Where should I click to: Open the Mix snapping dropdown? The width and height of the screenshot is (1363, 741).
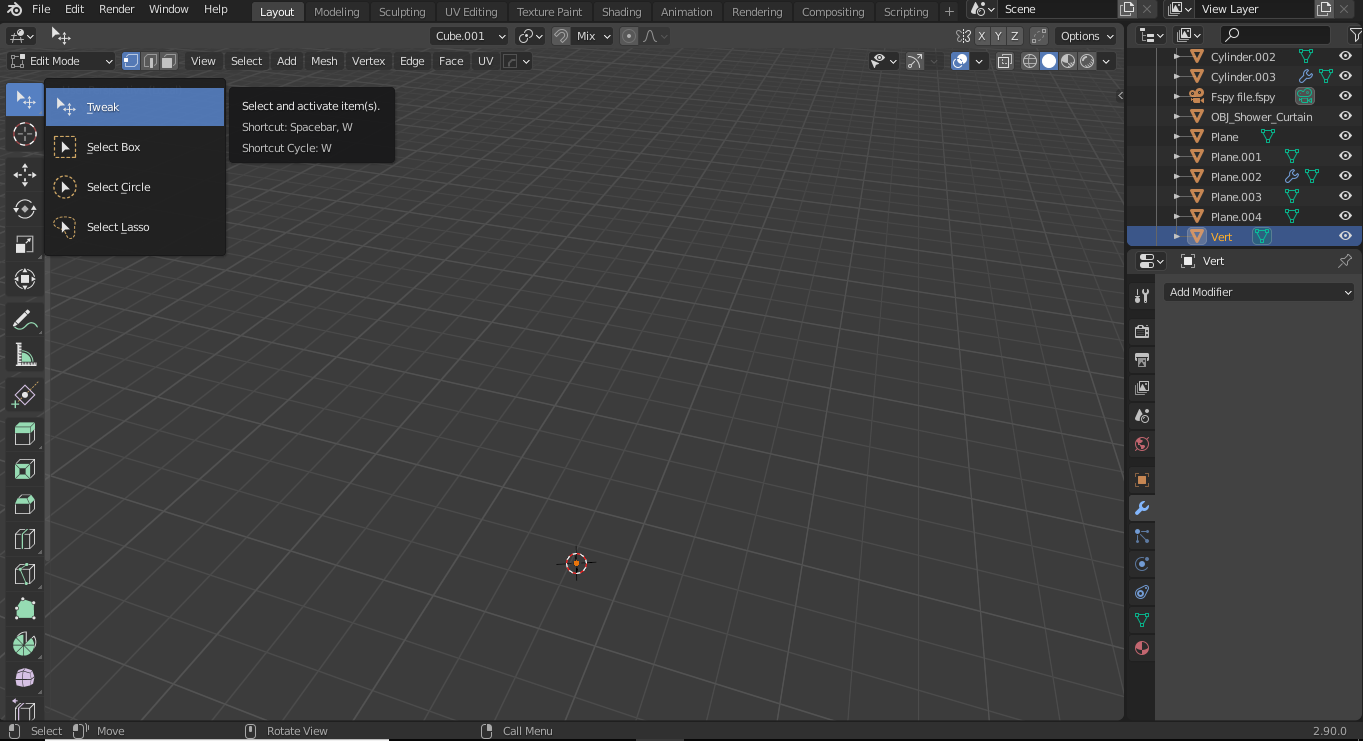[x=592, y=36]
